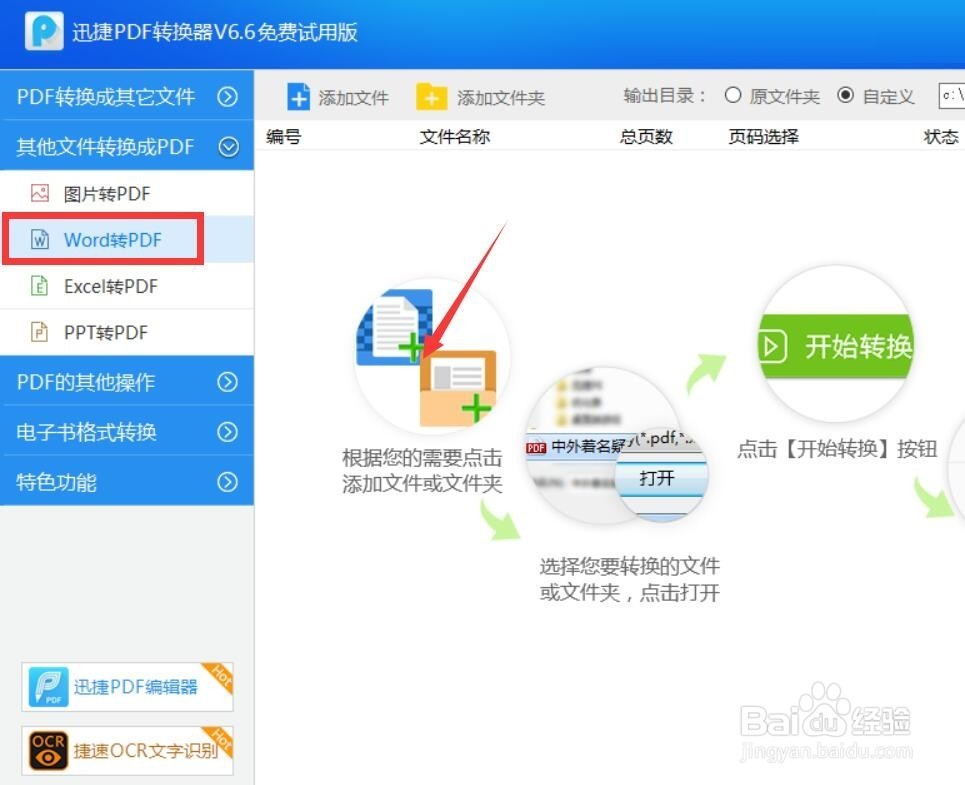Image resolution: width=965 pixels, height=785 pixels.
Task: Click the 输出目录 label
Action: [x=664, y=95]
